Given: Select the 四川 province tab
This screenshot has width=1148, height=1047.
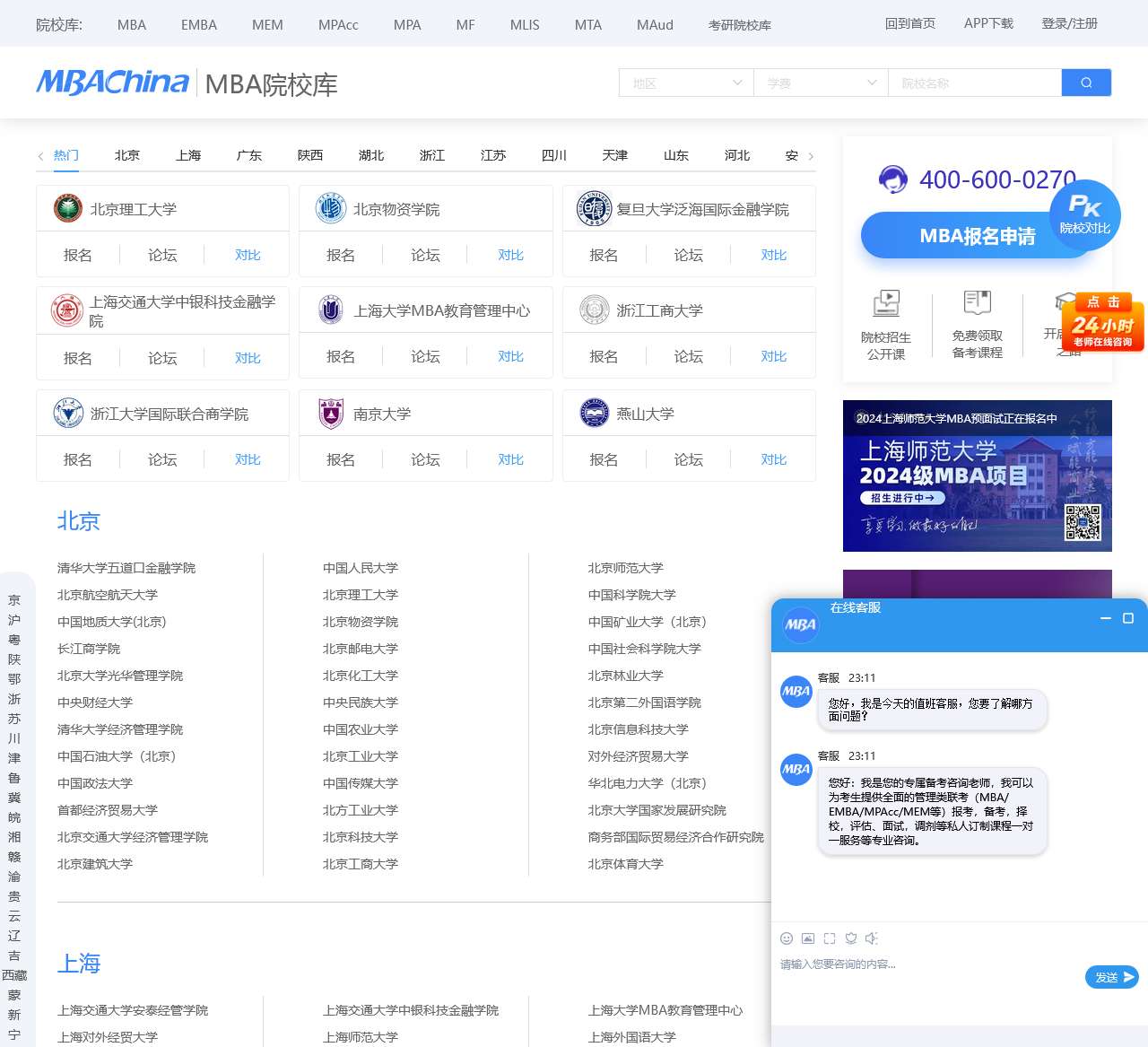Looking at the screenshot, I should point(554,155).
